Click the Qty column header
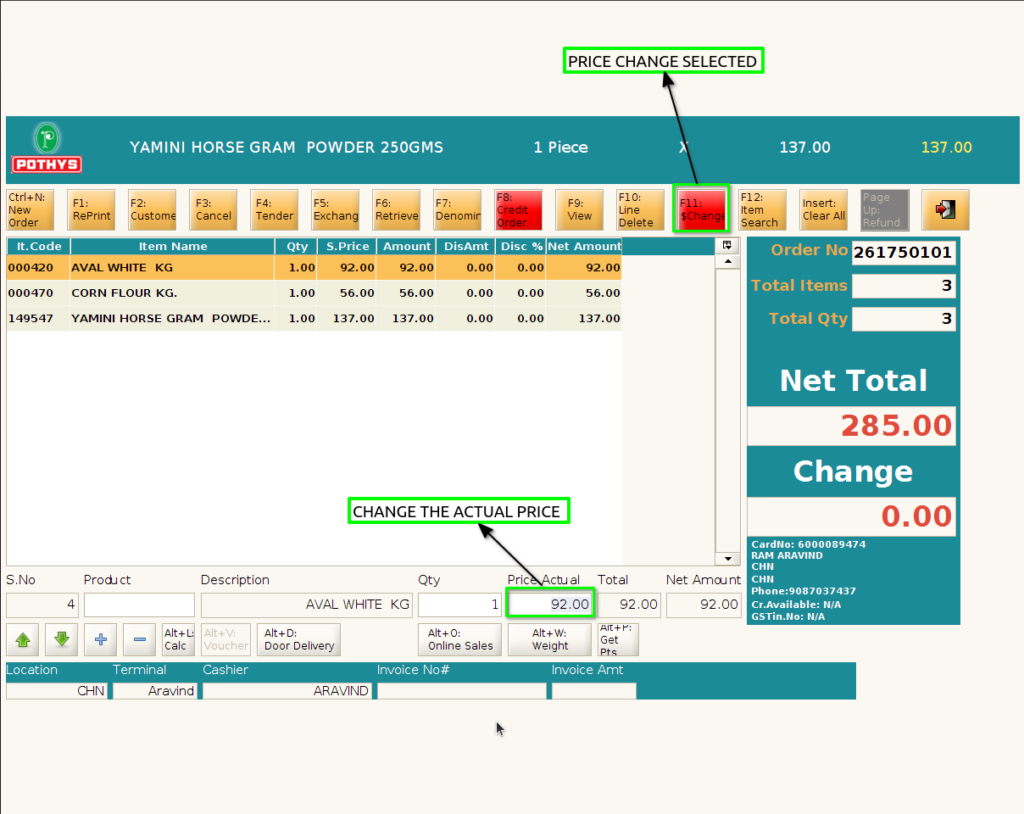Image resolution: width=1024 pixels, height=814 pixels. click(296, 246)
